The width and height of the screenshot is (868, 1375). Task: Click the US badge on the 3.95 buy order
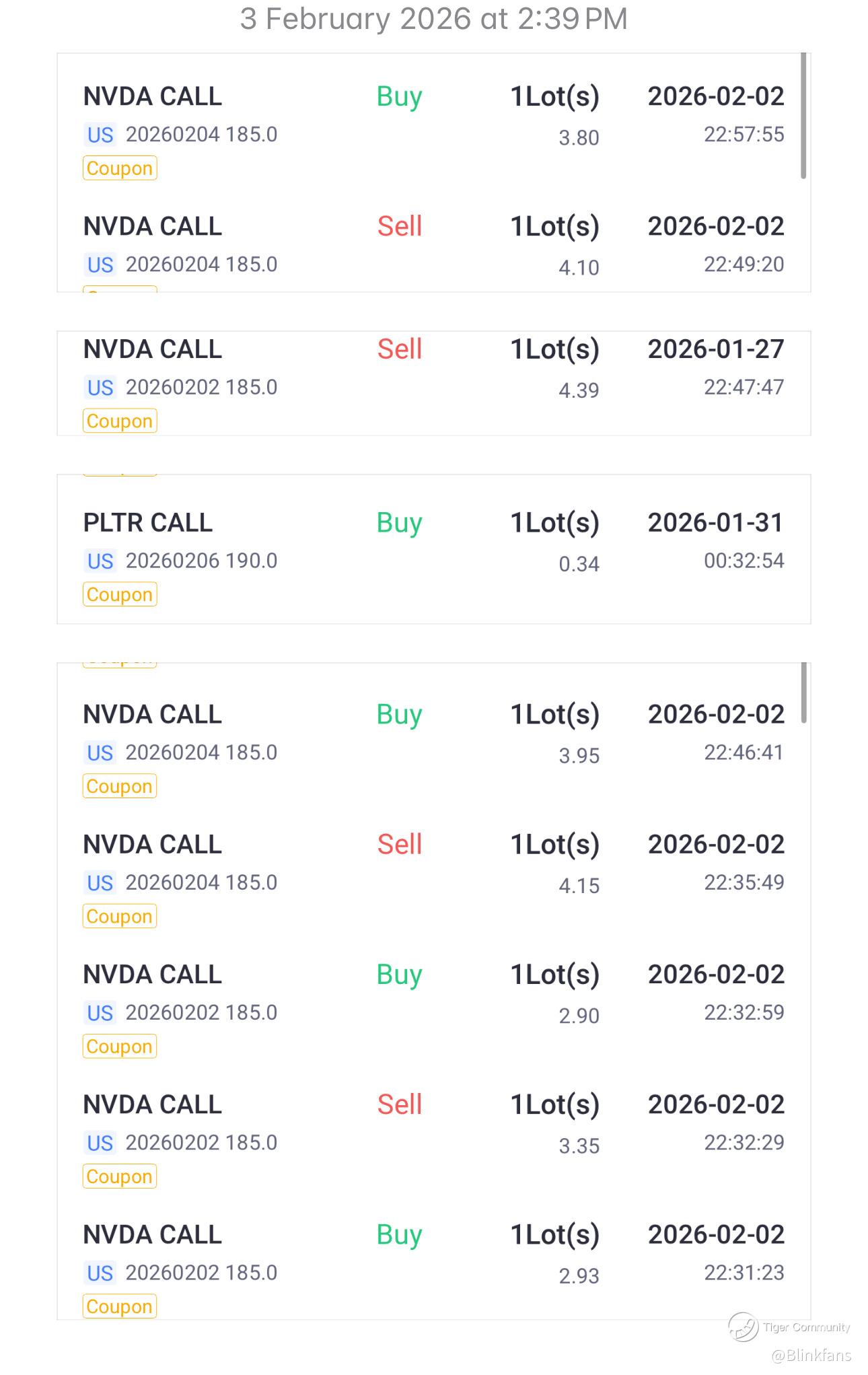(x=100, y=752)
